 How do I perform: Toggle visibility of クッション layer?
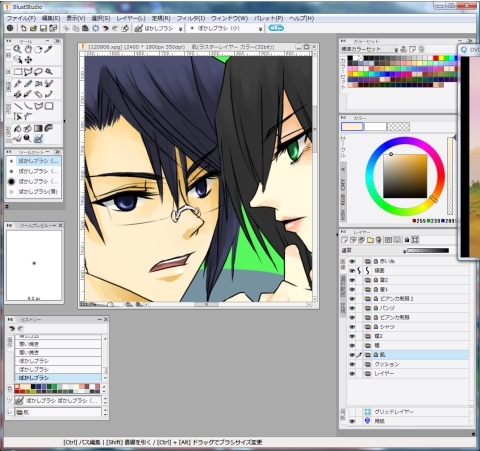pos(352,364)
